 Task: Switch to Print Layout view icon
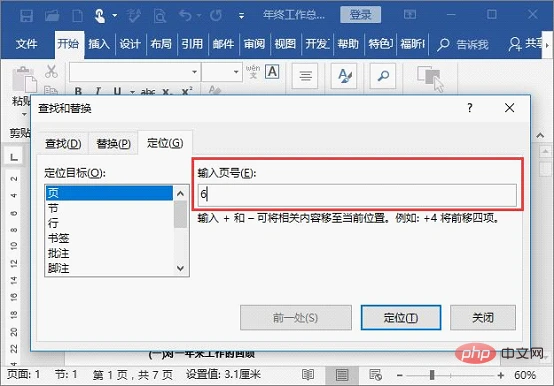[342, 375]
